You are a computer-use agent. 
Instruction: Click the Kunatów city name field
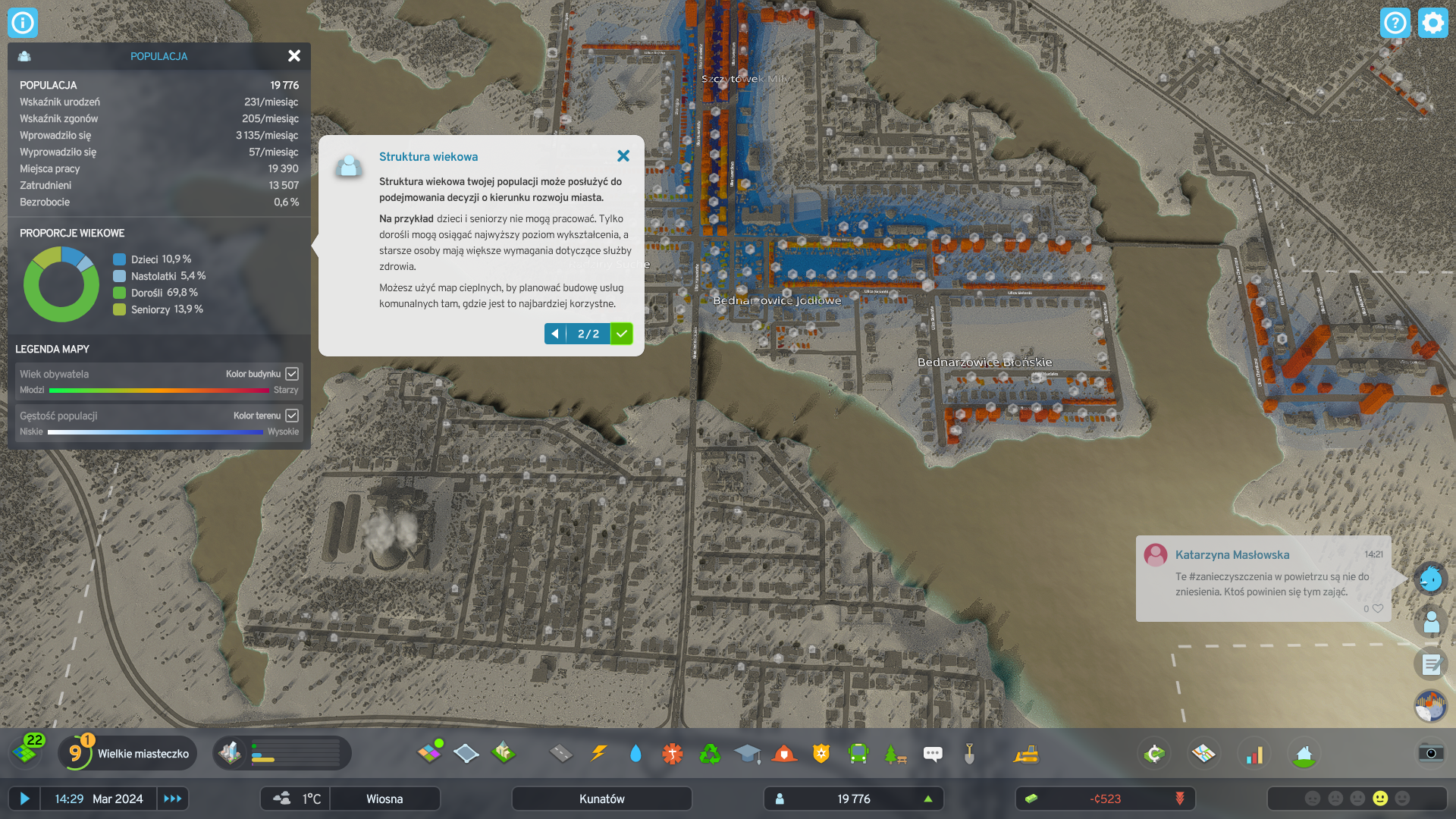pyautogui.click(x=602, y=799)
